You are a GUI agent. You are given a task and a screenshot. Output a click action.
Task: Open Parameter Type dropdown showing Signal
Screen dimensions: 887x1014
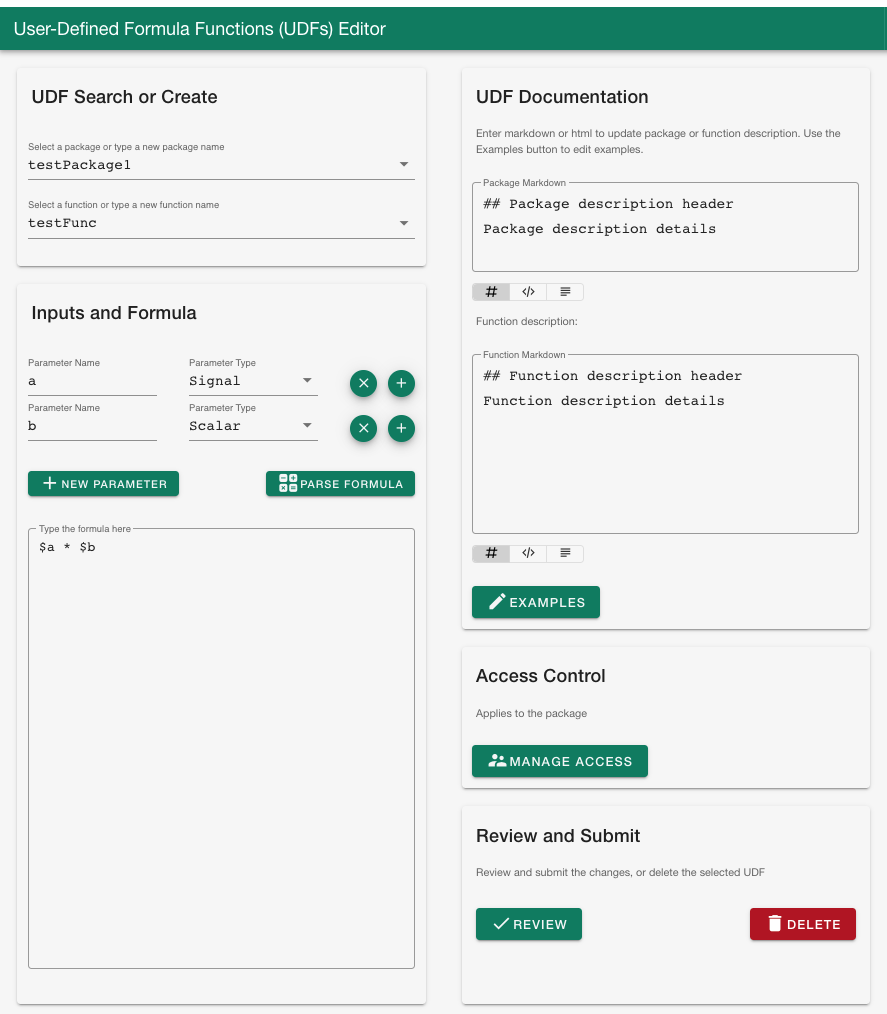tap(307, 381)
